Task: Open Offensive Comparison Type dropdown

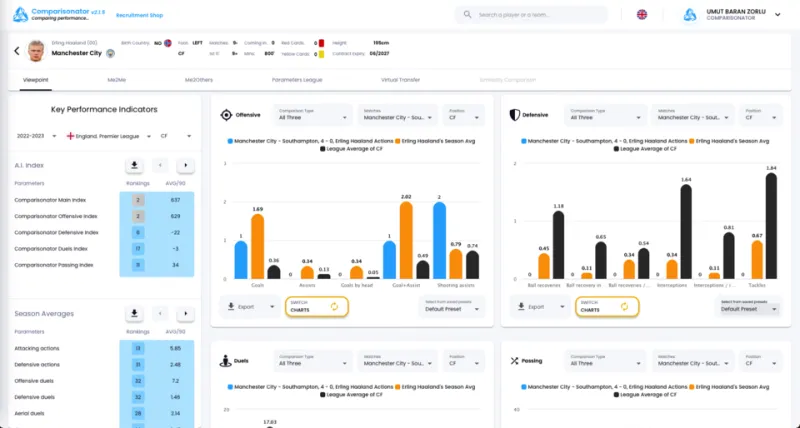Action: click(313, 115)
